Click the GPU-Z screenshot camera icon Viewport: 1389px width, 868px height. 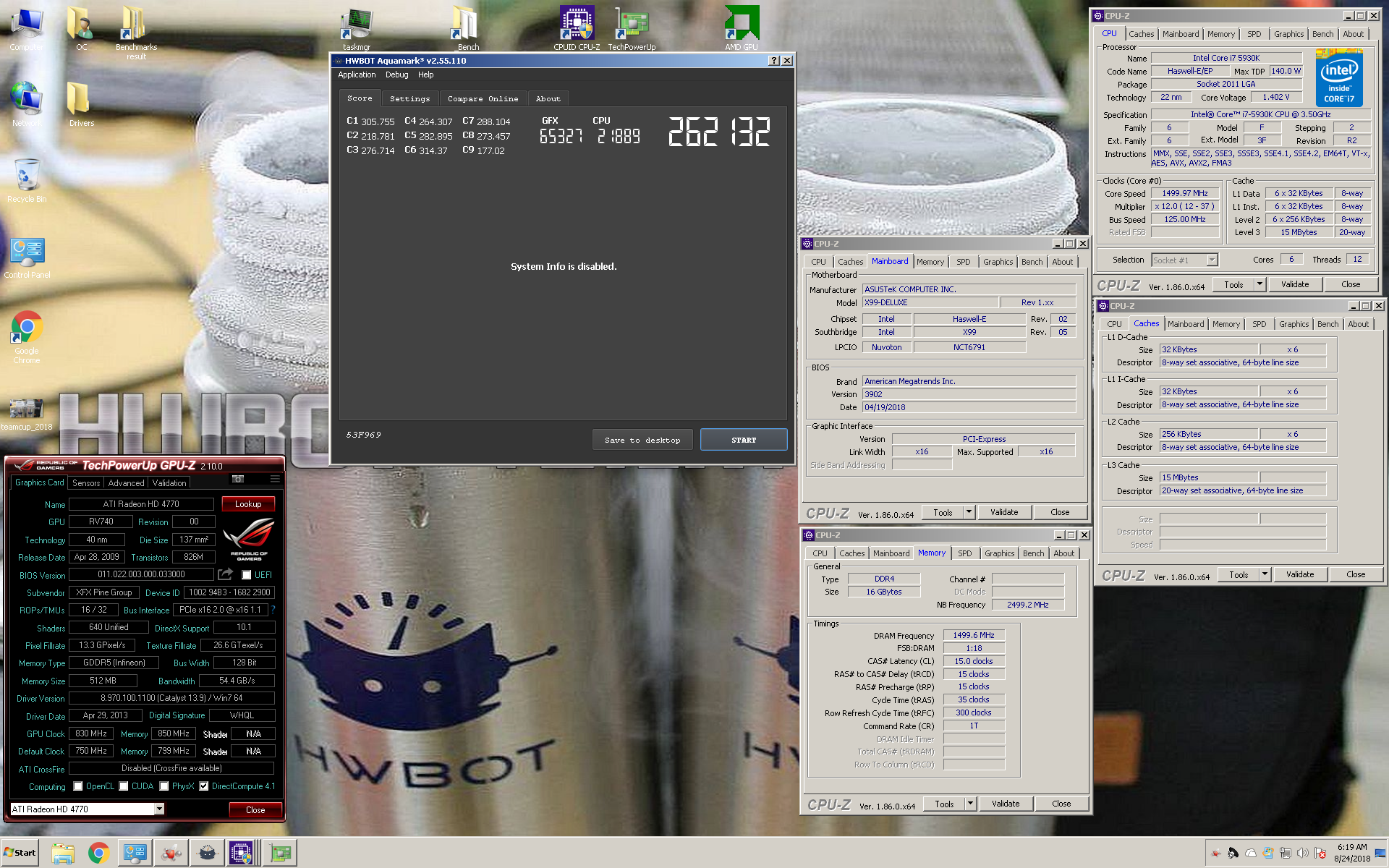(x=238, y=479)
